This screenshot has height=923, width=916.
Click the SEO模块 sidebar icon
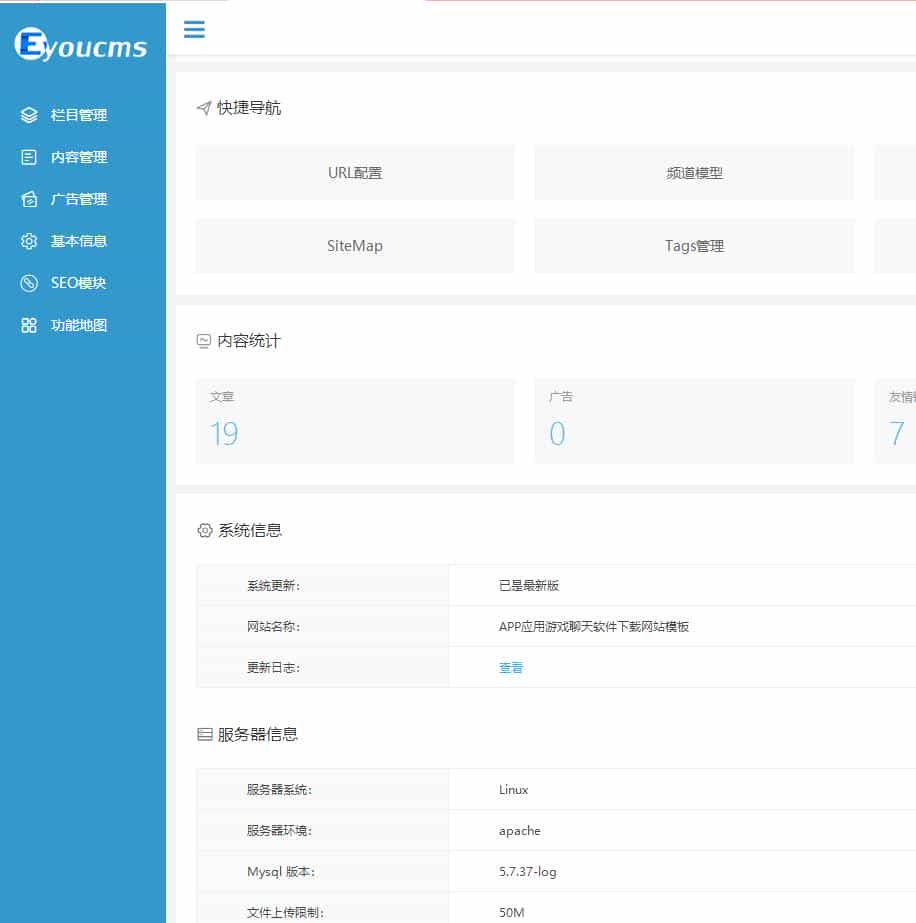(x=29, y=283)
